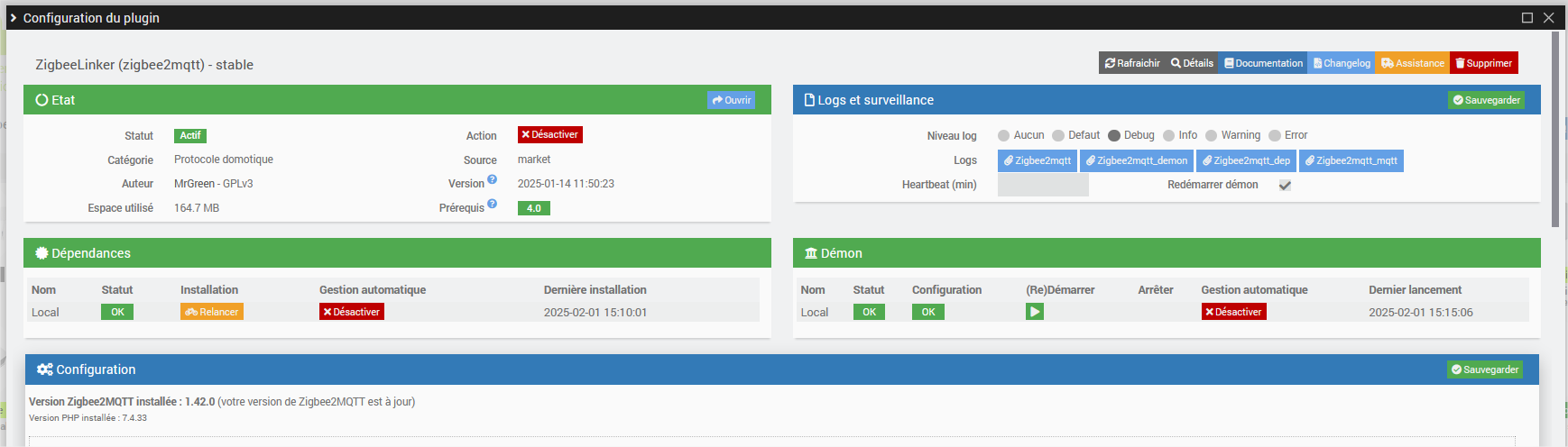Click the help icon next to Prérequis
This screenshot has height=447, width=1568.
[x=493, y=204]
